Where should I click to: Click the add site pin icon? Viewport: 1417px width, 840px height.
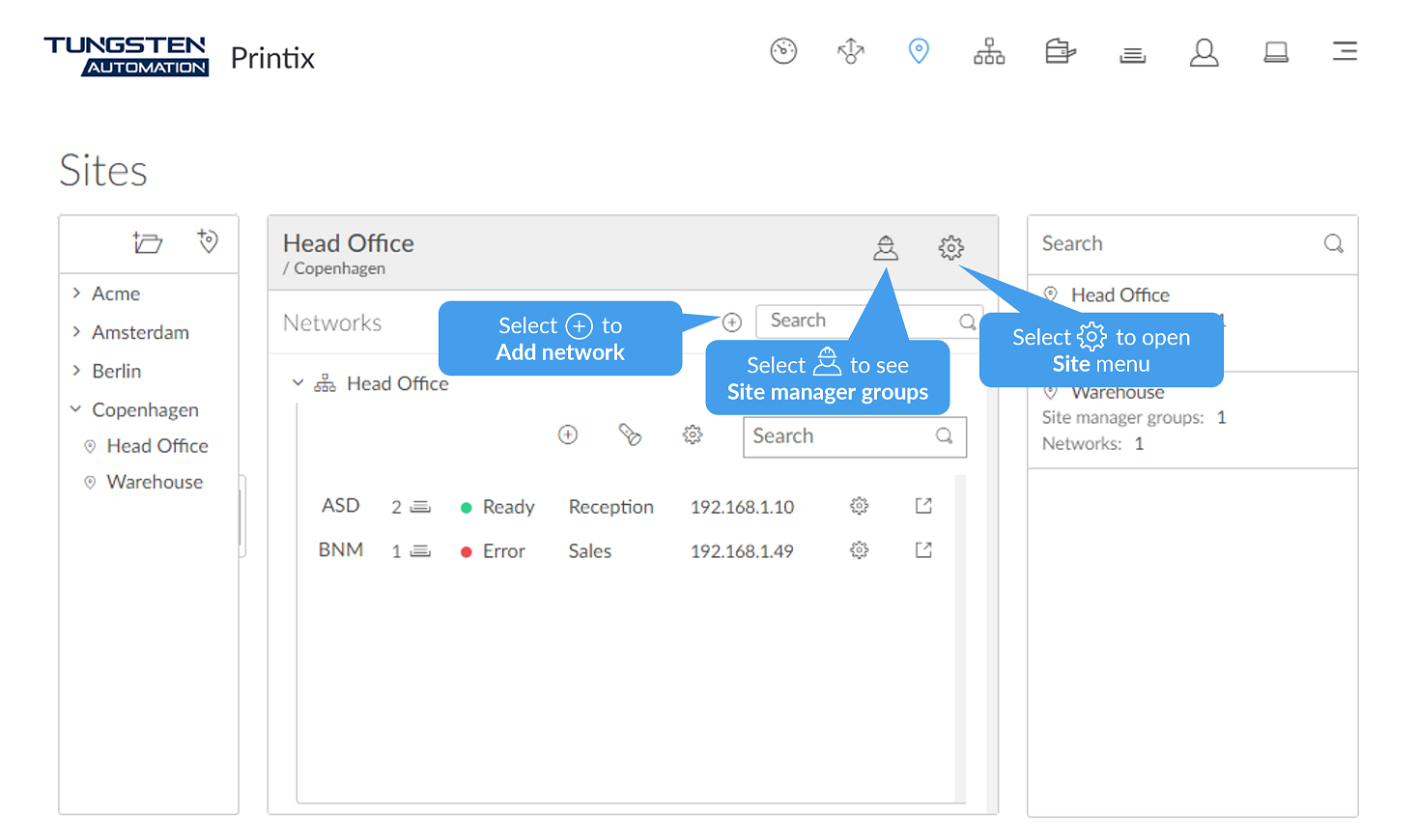click(x=208, y=241)
